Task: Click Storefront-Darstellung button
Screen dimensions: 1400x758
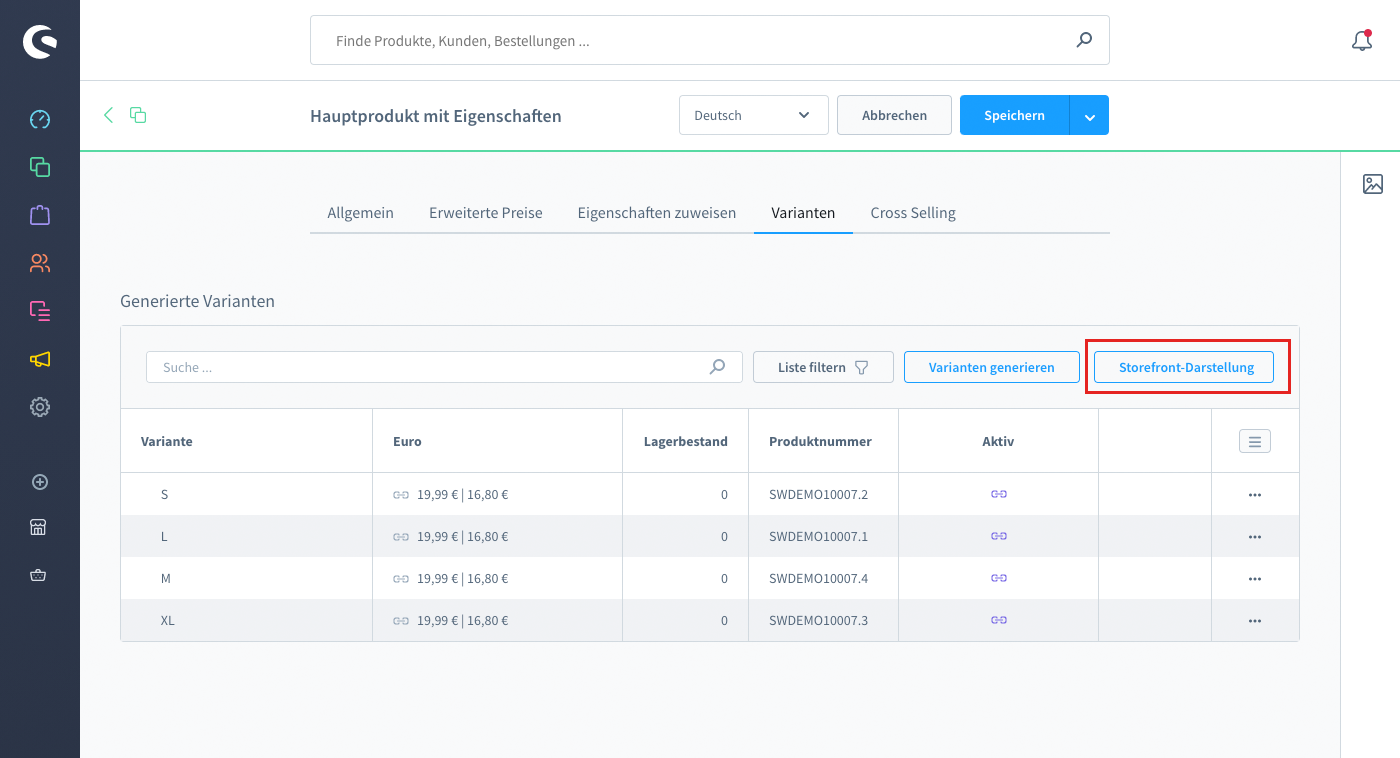Action: (1186, 367)
